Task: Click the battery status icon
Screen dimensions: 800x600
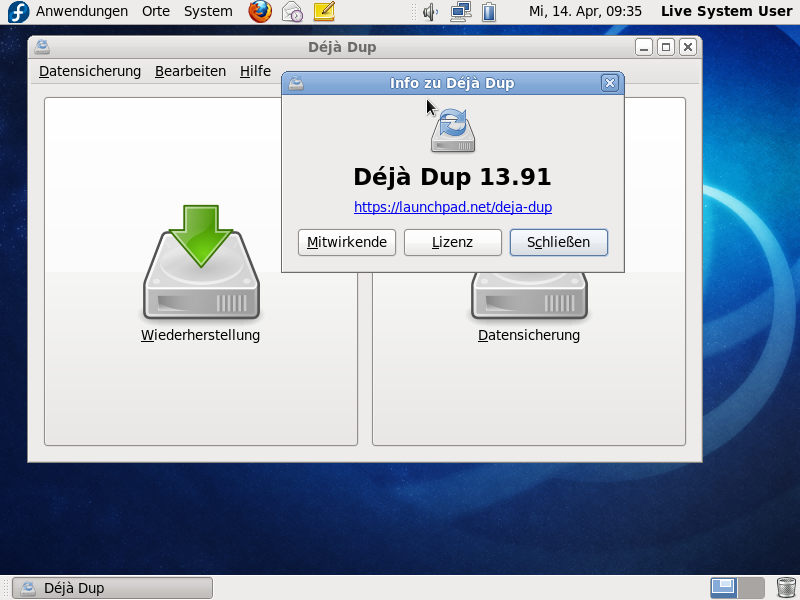Action: coord(489,12)
